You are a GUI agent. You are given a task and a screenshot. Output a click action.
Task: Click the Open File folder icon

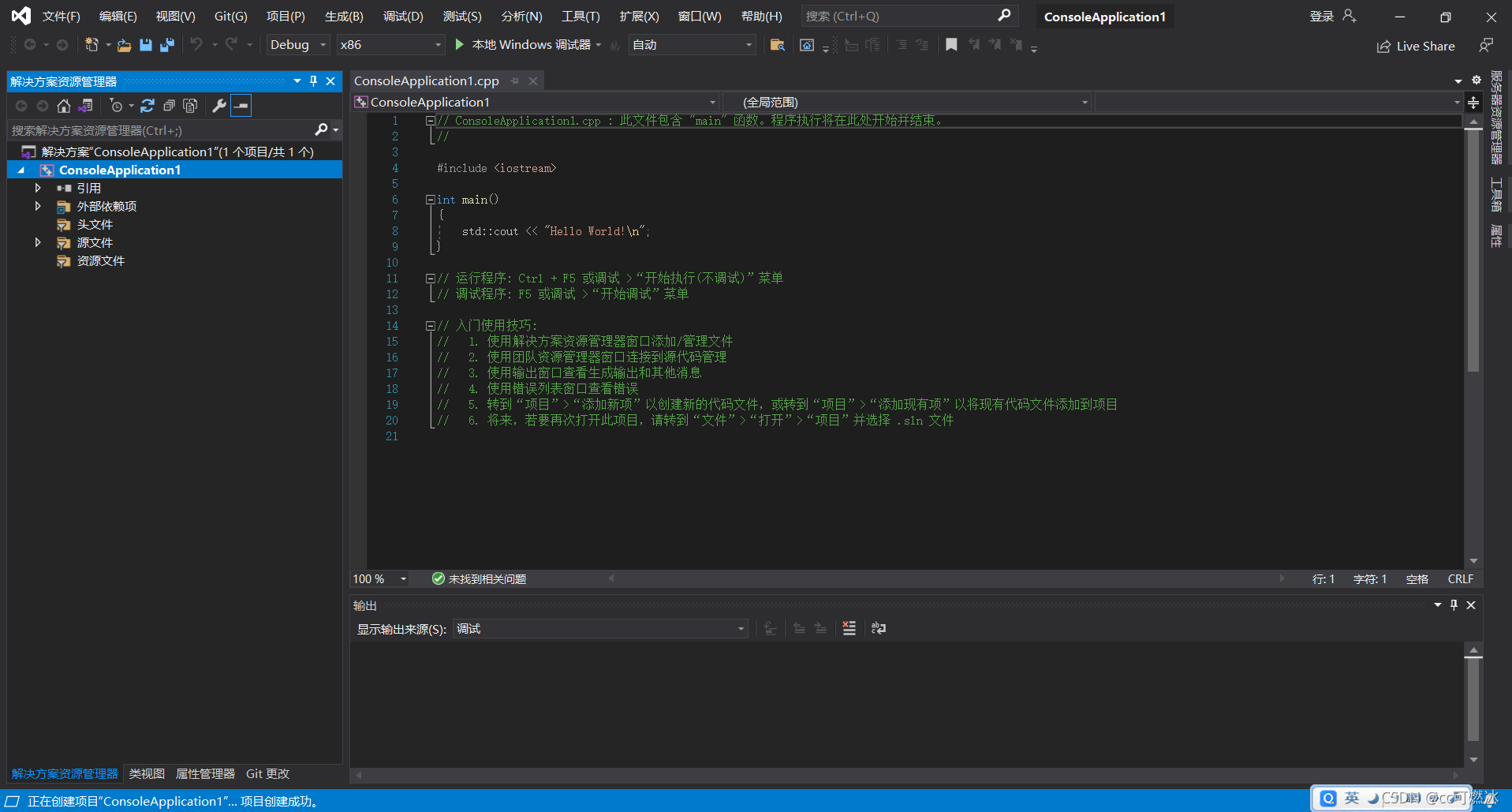point(124,45)
